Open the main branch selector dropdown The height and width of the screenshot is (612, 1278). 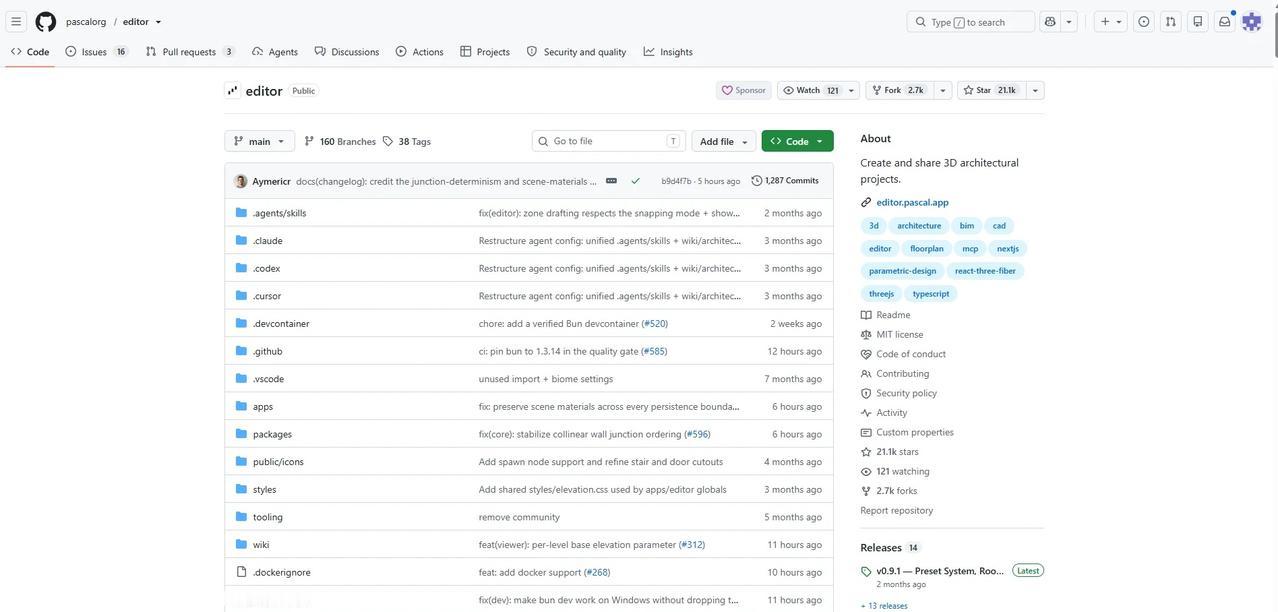click(260, 141)
